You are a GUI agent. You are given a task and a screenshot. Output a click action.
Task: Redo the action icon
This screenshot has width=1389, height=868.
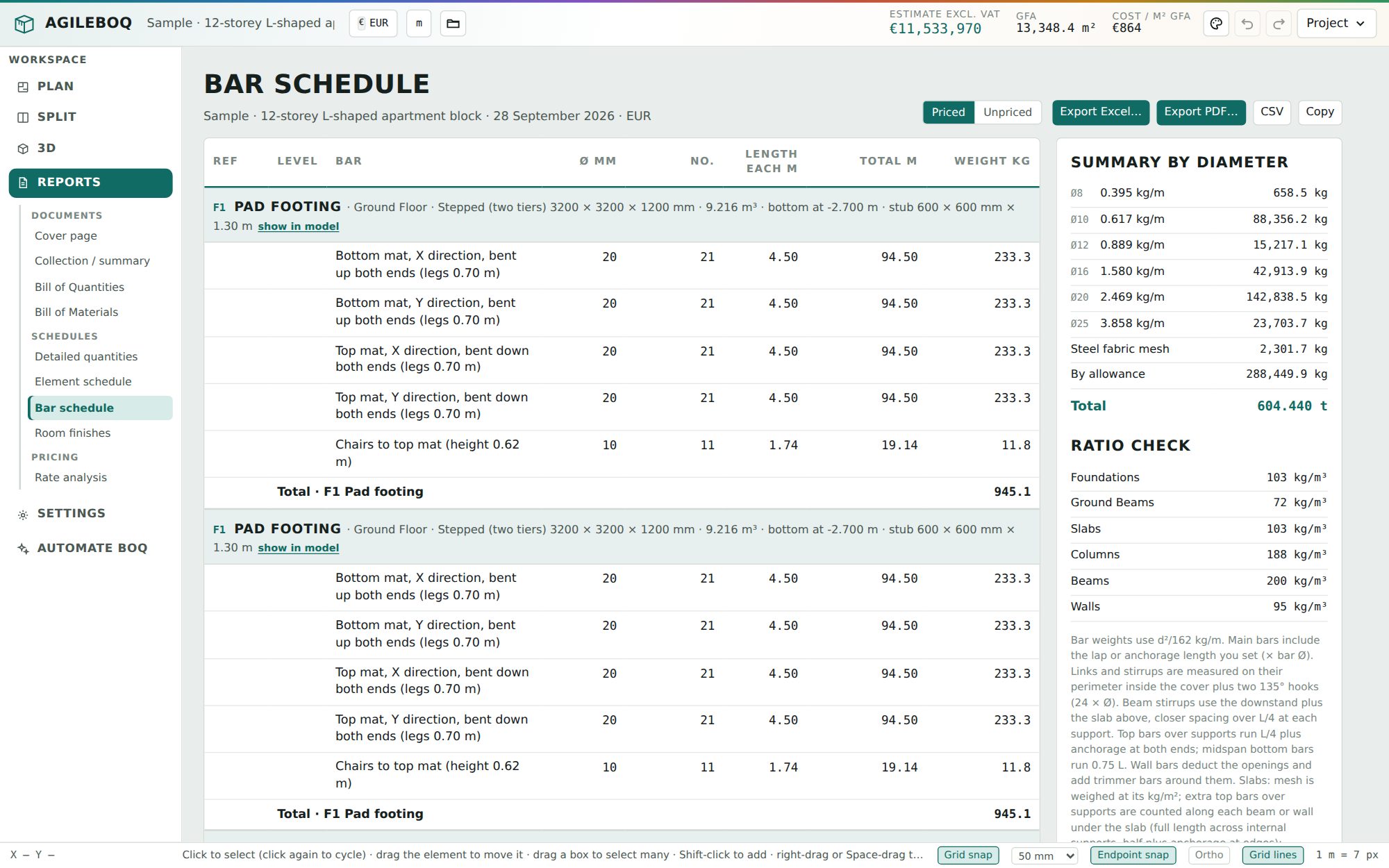tap(1279, 24)
